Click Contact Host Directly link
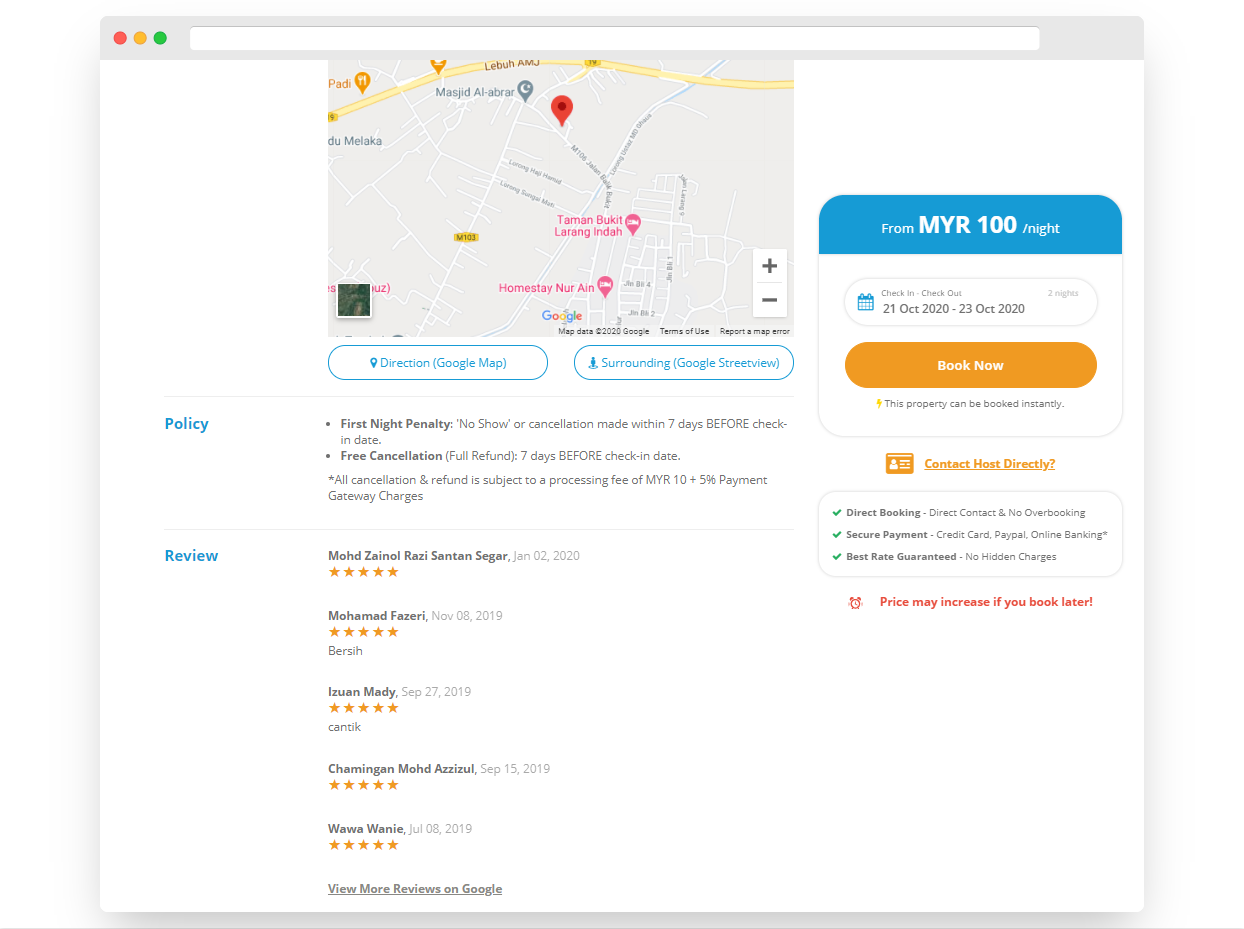Screen dimensions: 1244x929 pyautogui.click(x=989, y=464)
